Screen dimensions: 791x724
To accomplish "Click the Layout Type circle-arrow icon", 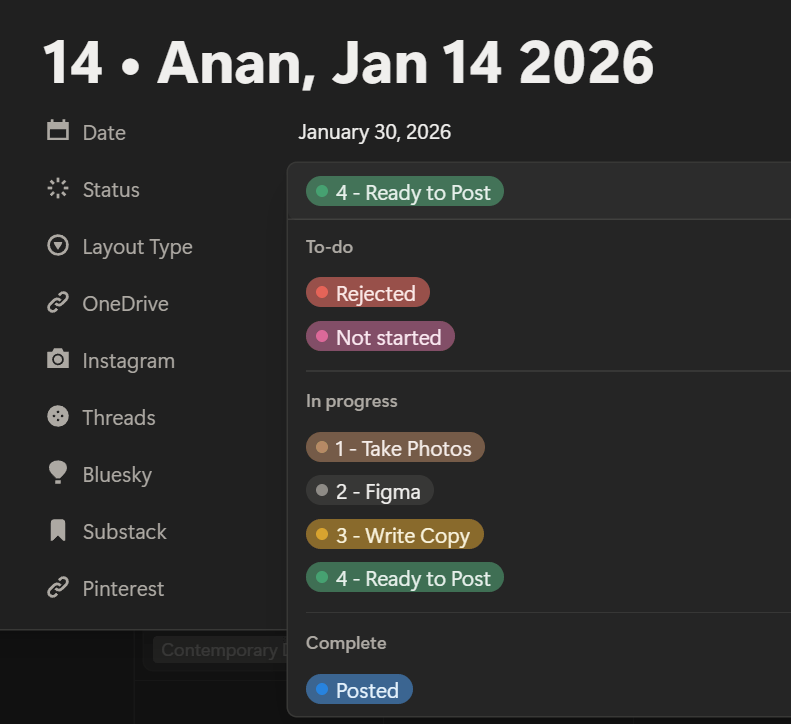I will click(58, 245).
